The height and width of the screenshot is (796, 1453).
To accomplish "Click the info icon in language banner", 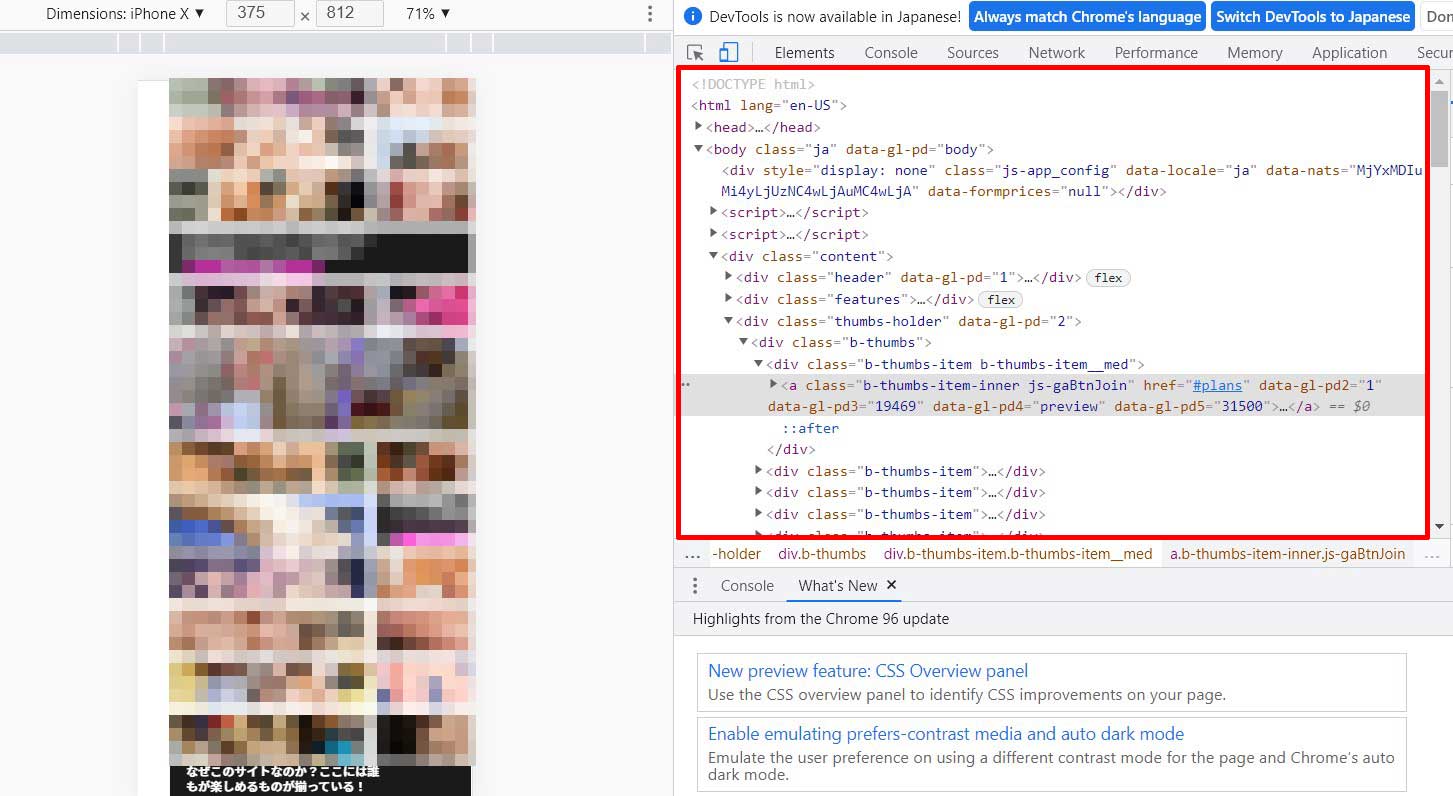I will click(x=693, y=17).
